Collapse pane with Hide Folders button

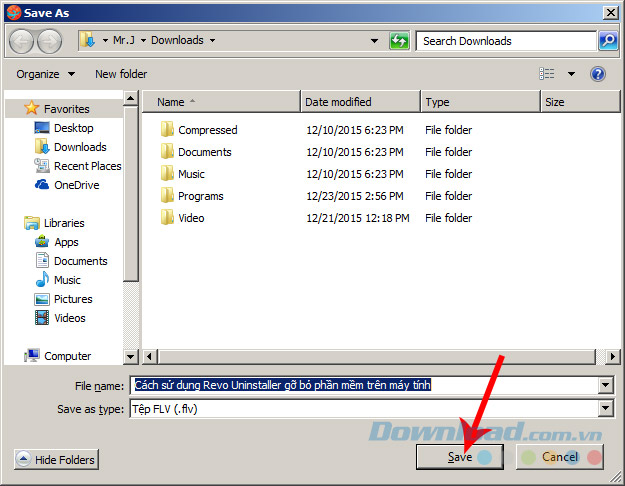pyautogui.click(x=57, y=460)
